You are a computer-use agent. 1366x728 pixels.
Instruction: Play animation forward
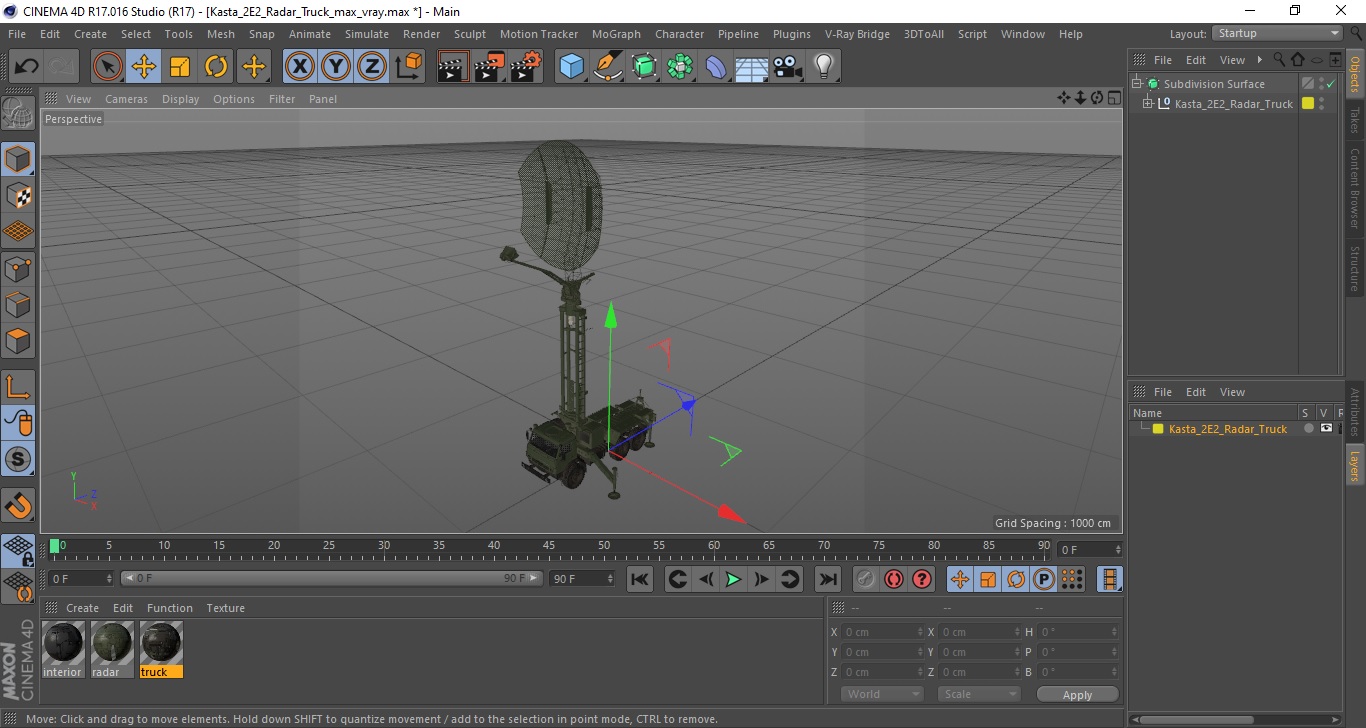pyautogui.click(x=733, y=579)
